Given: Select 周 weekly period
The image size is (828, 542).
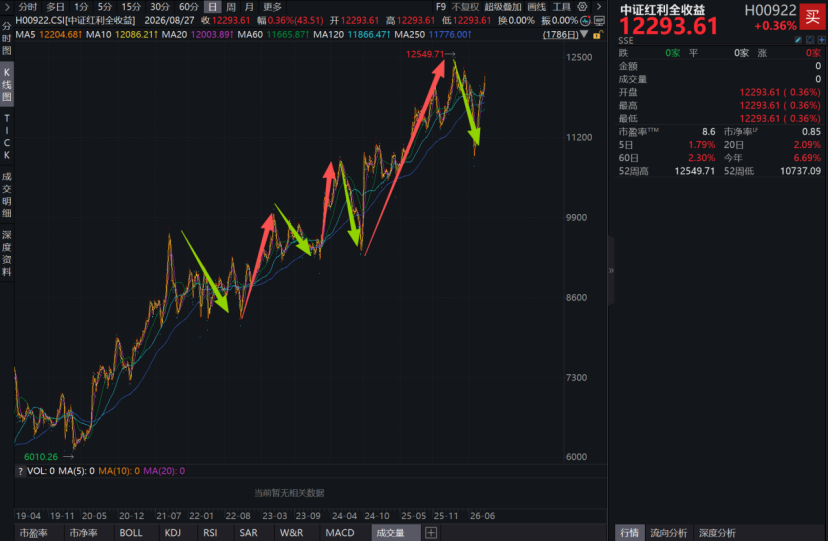Looking at the screenshot, I should pos(231,7).
